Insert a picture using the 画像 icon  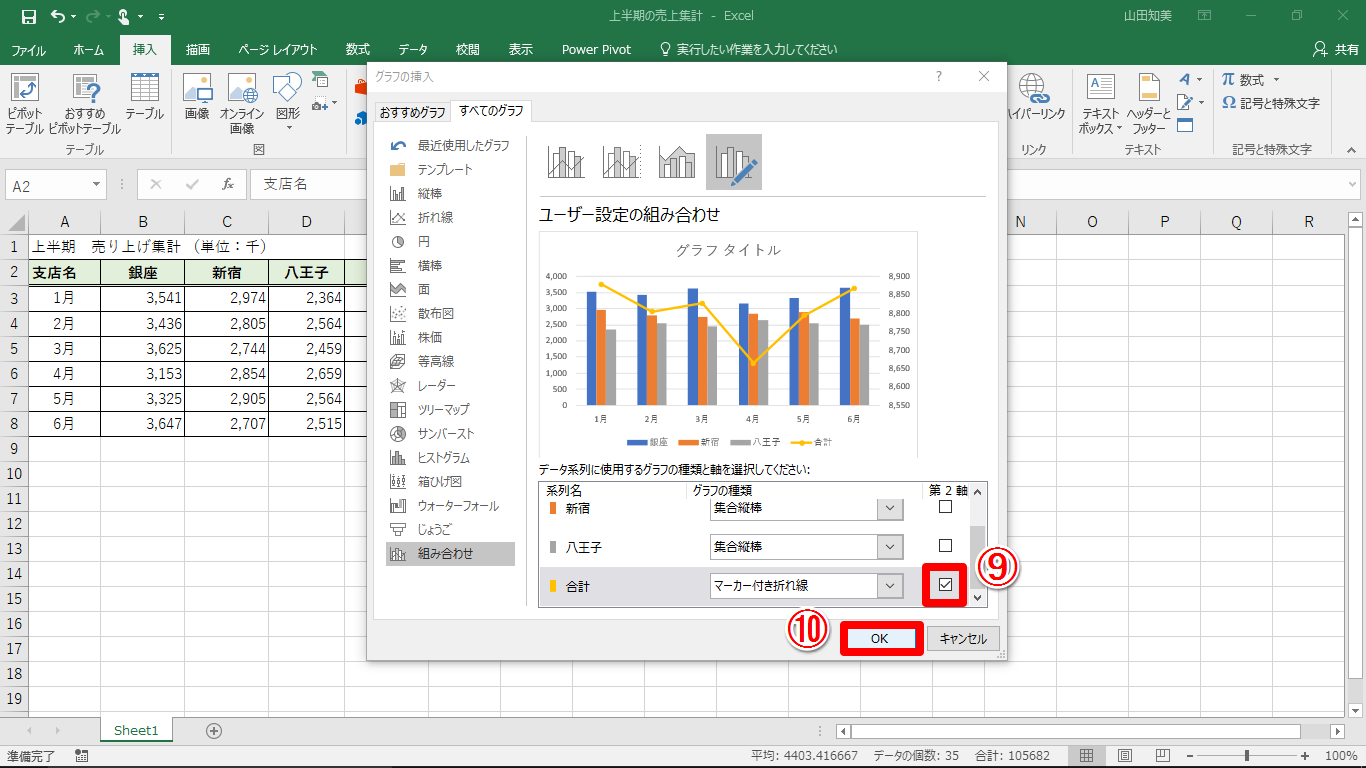pos(197,96)
